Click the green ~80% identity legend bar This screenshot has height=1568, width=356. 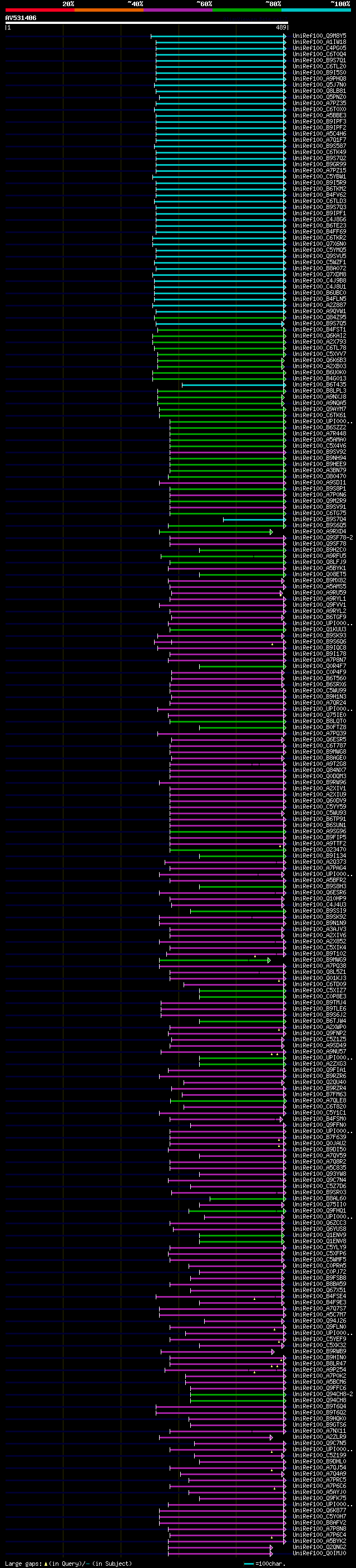tap(247, 10)
